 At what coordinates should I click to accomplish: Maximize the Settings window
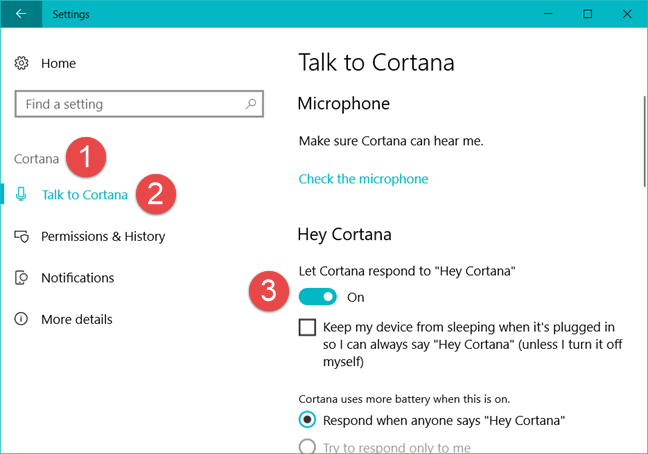tap(587, 14)
